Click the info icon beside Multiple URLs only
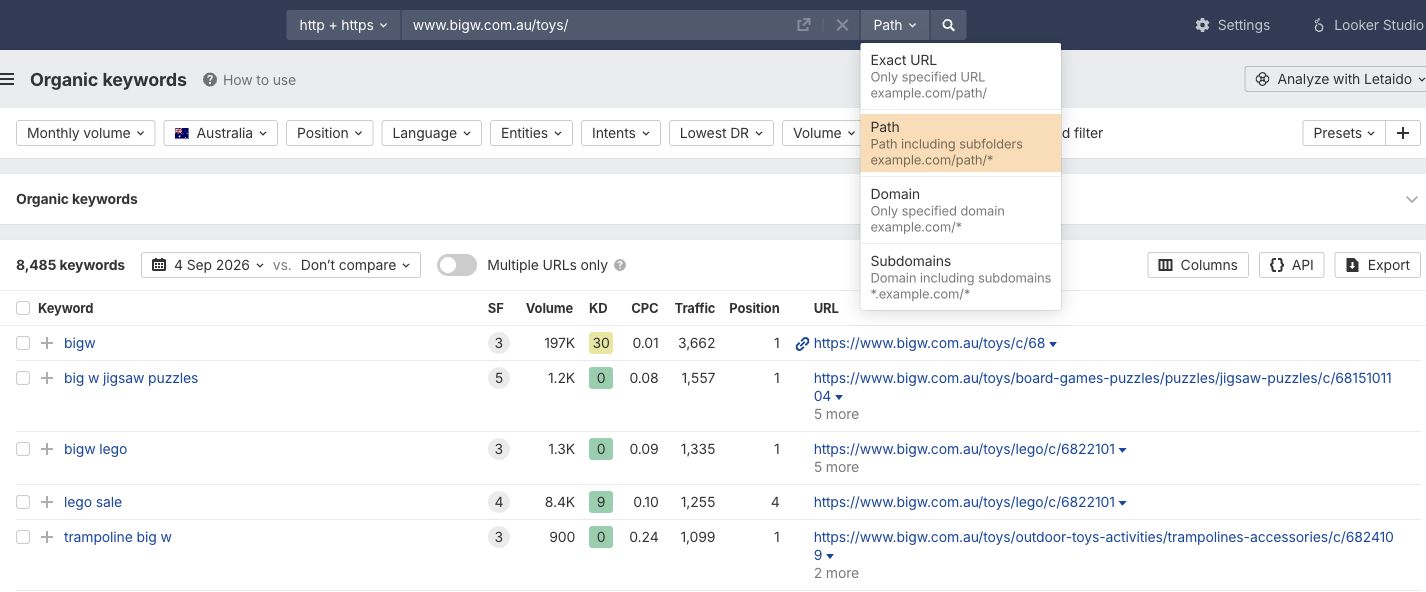1426x592 pixels. coord(620,265)
